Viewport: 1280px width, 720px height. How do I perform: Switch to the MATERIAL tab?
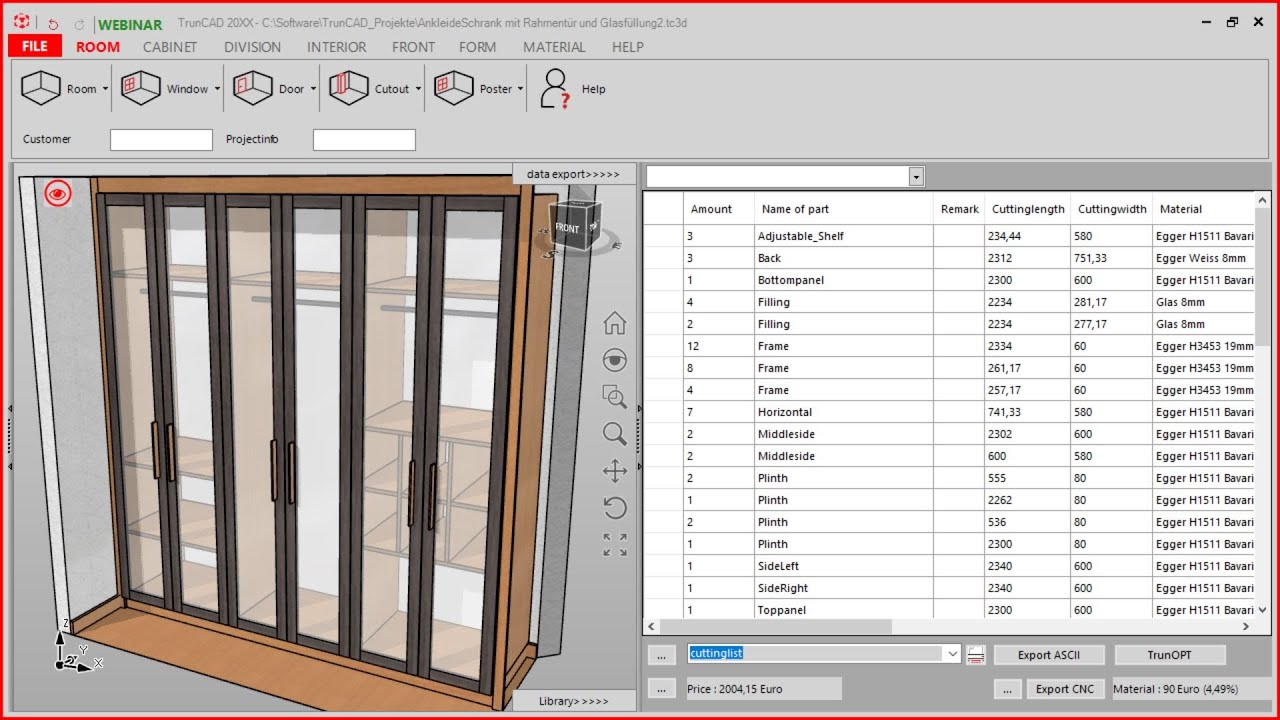point(554,47)
